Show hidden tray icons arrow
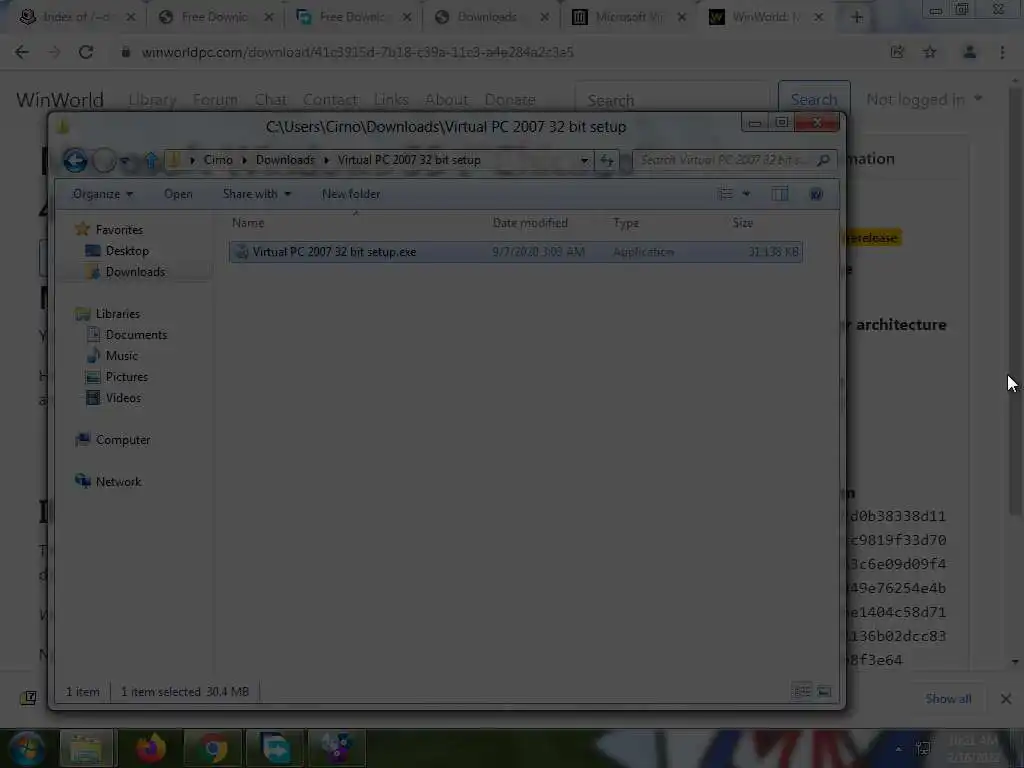 899,749
